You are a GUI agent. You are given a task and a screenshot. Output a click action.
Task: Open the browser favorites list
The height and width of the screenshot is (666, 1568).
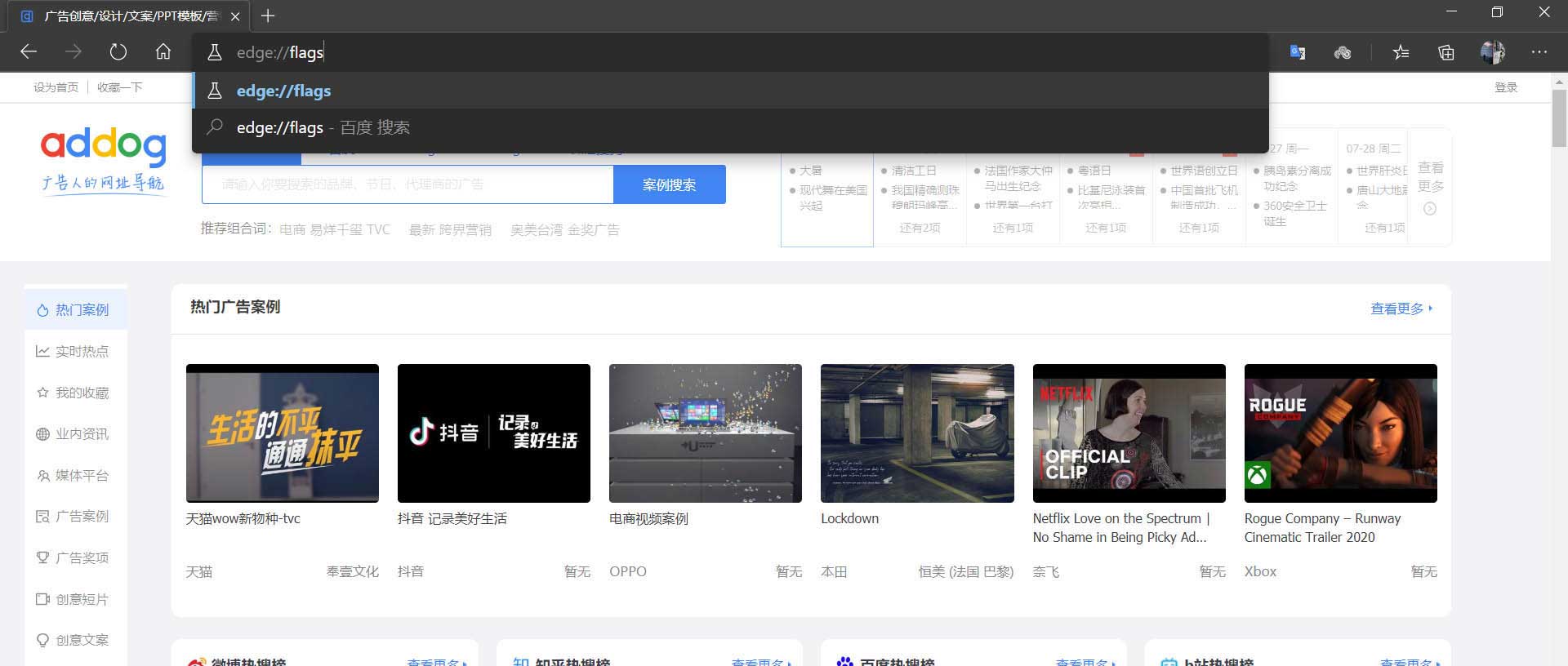(1401, 52)
